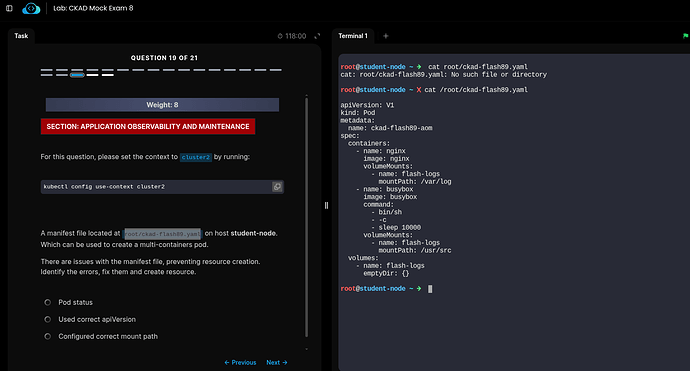Click the timer clock icon
This screenshot has width=690, height=371.
pyautogui.click(x=280, y=36)
